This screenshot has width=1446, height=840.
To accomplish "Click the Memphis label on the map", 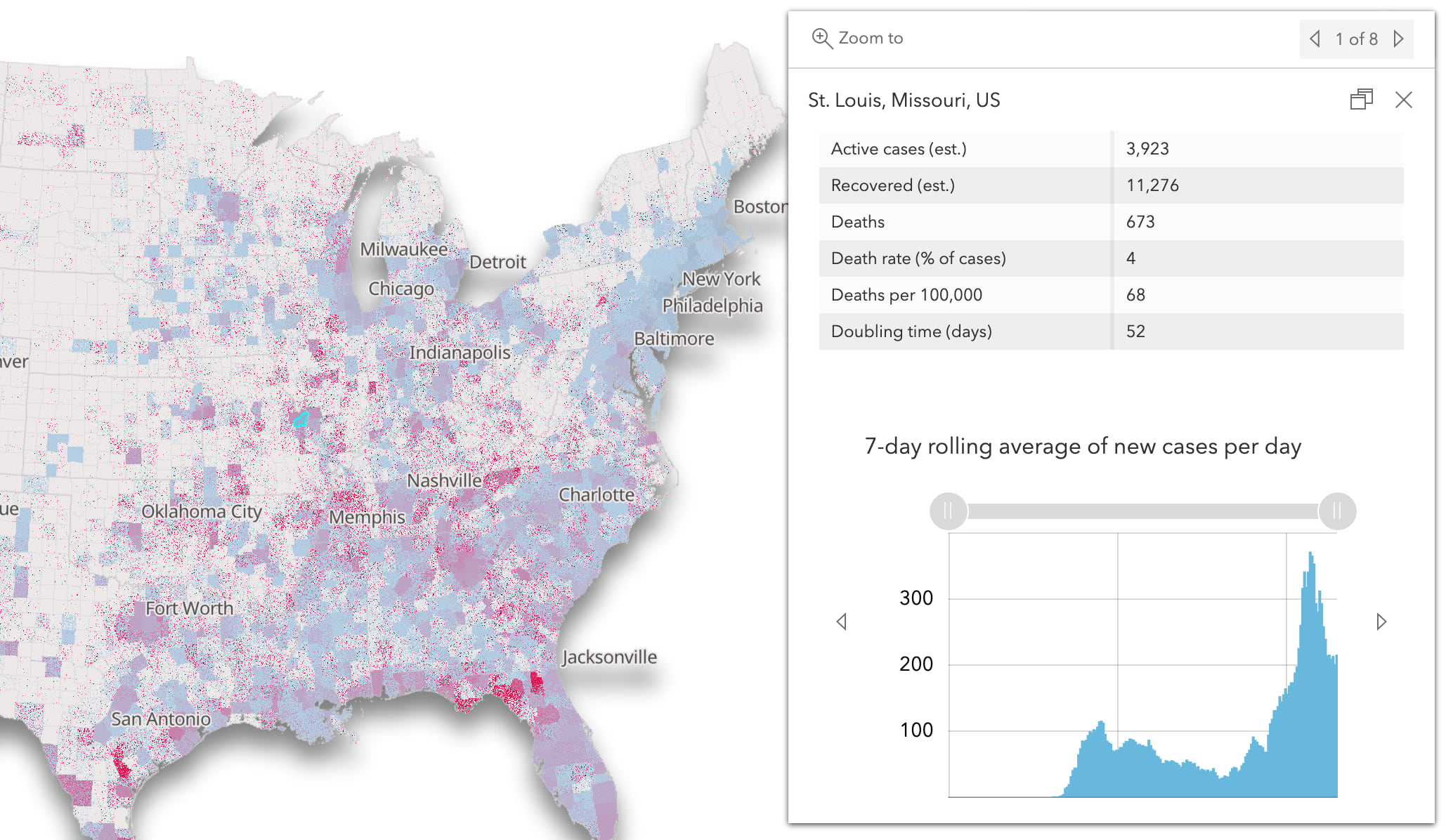I will click(366, 516).
